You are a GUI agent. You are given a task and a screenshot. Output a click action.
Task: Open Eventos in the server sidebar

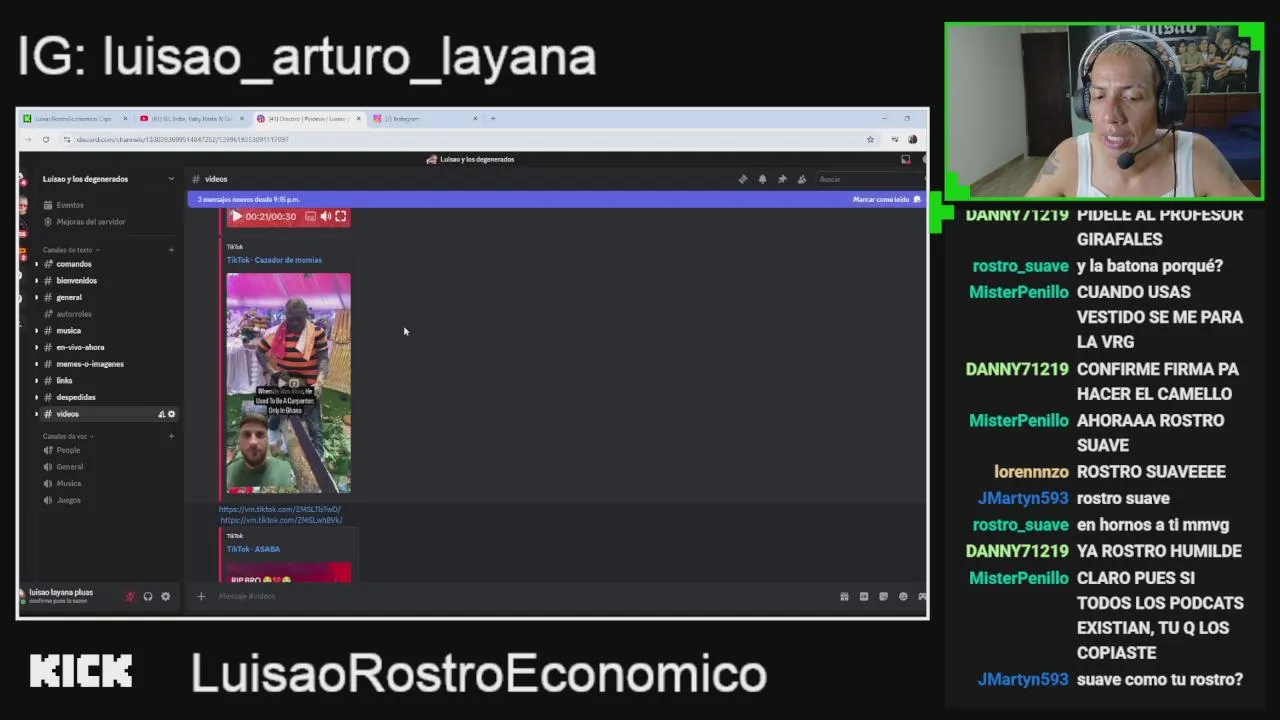coord(70,205)
